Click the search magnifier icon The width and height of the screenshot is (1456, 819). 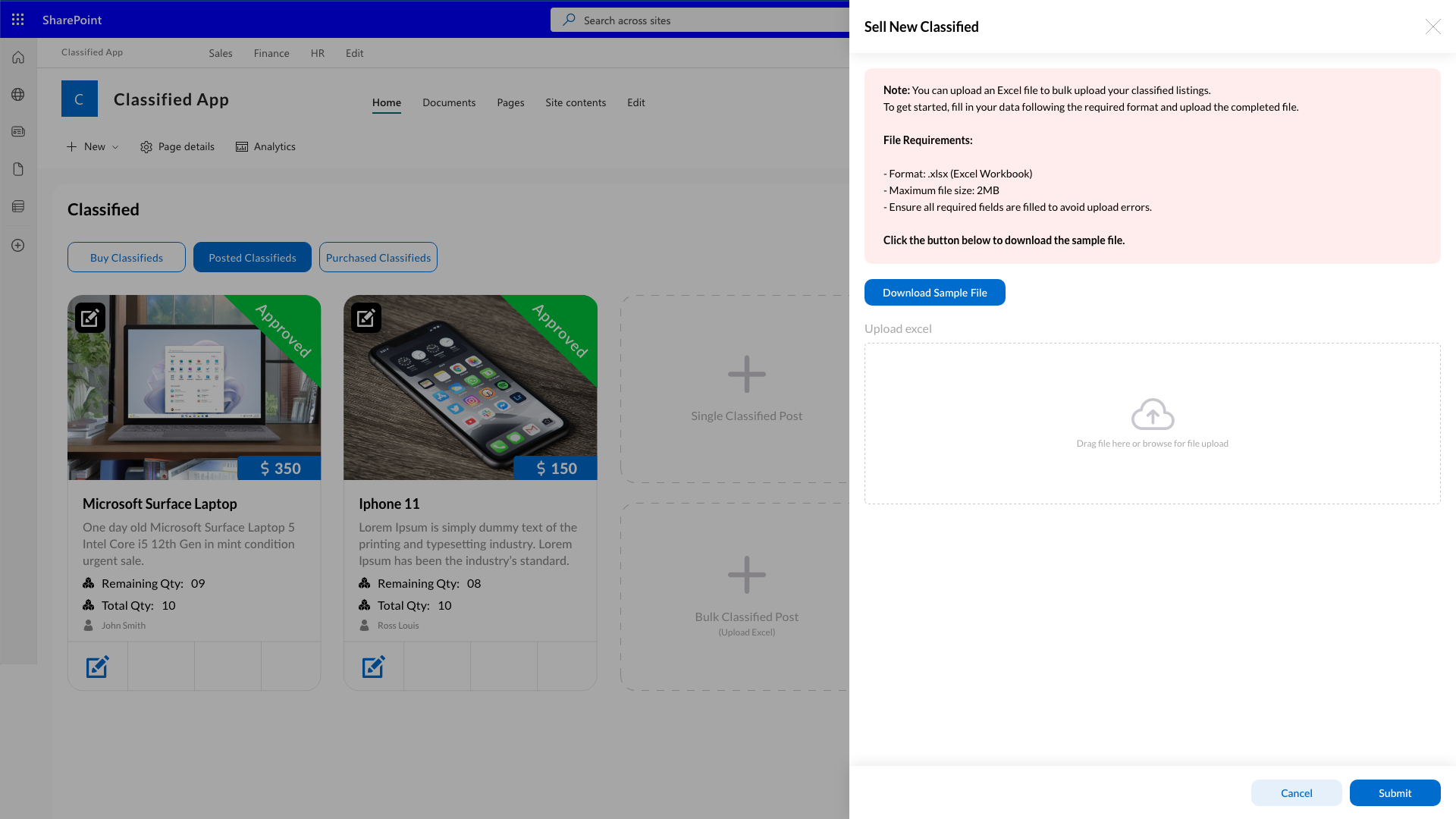tap(569, 20)
